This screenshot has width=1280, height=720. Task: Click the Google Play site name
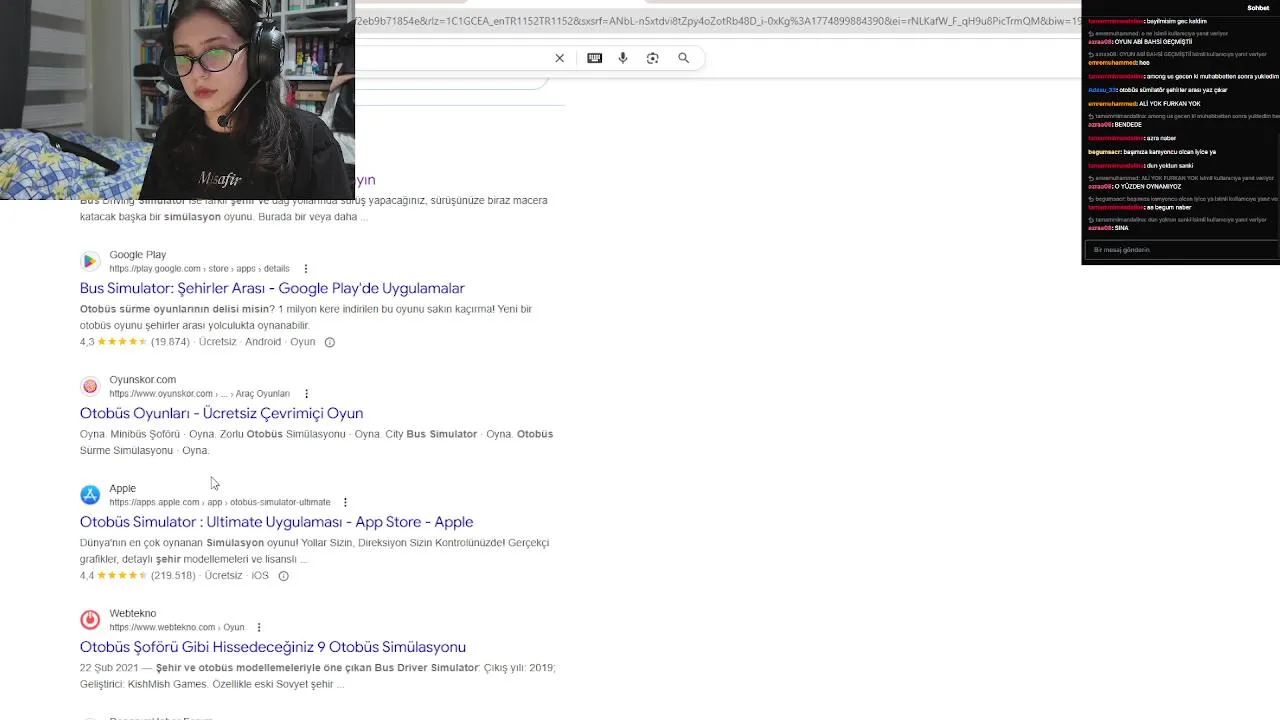coord(138,255)
